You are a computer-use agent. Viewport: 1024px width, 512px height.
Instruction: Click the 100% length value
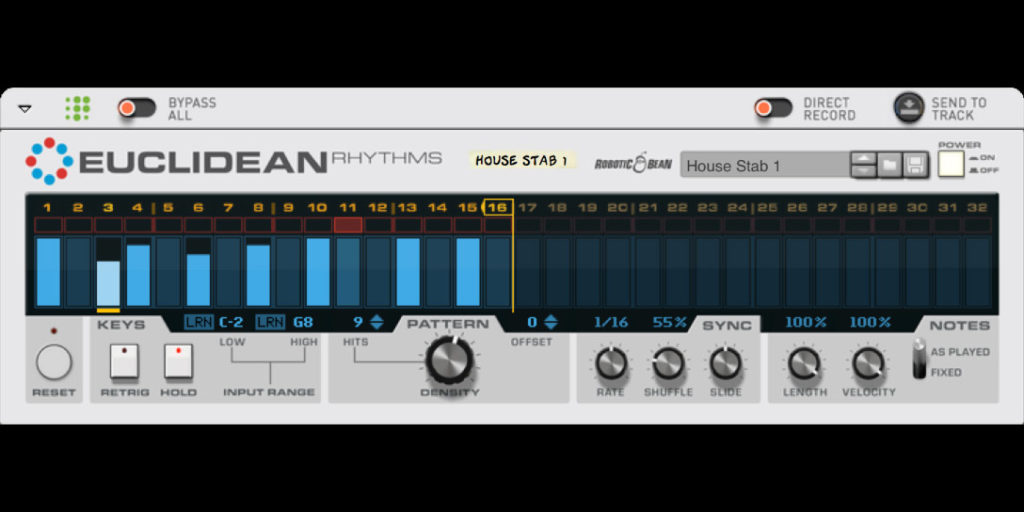pos(806,322)
